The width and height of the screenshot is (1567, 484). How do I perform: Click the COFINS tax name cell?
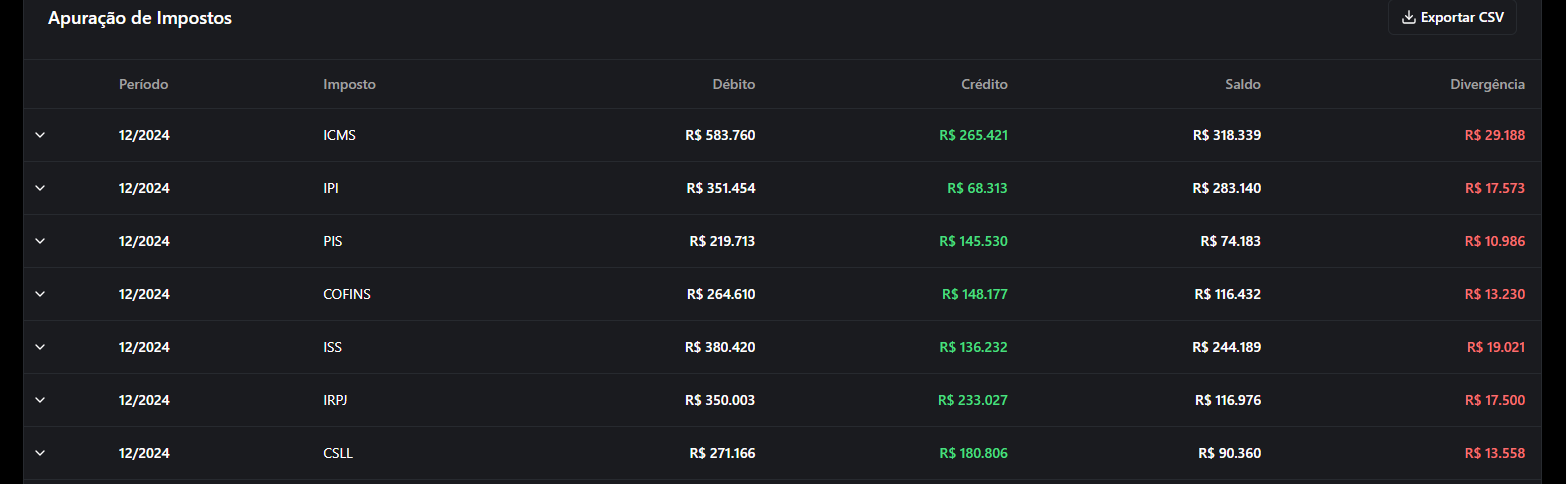tap(347, 294)
